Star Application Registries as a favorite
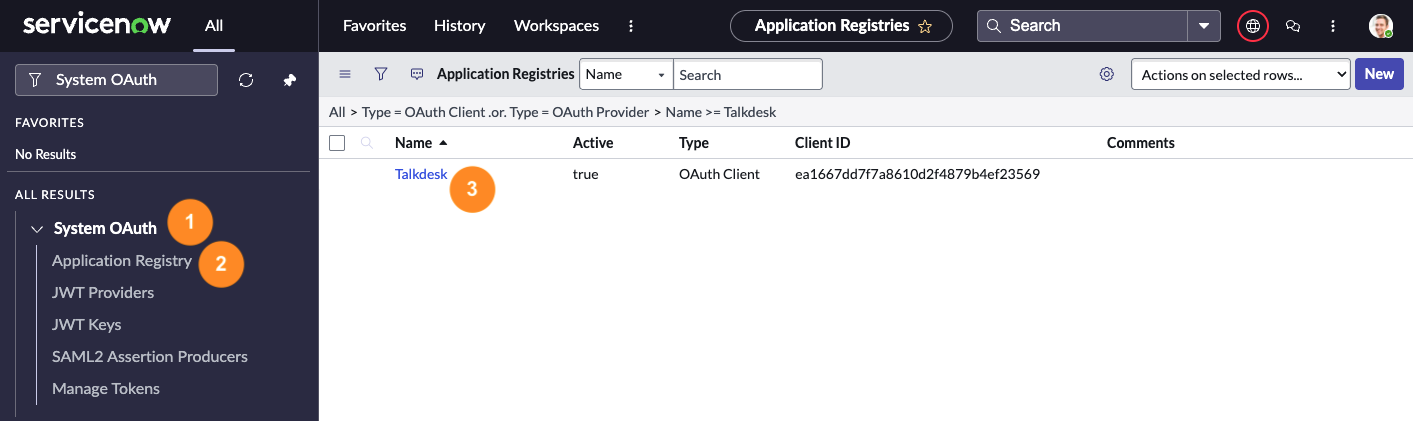The width and height of the screenshot is (1413, 421). pyautogui.click(x=926, y=26)
